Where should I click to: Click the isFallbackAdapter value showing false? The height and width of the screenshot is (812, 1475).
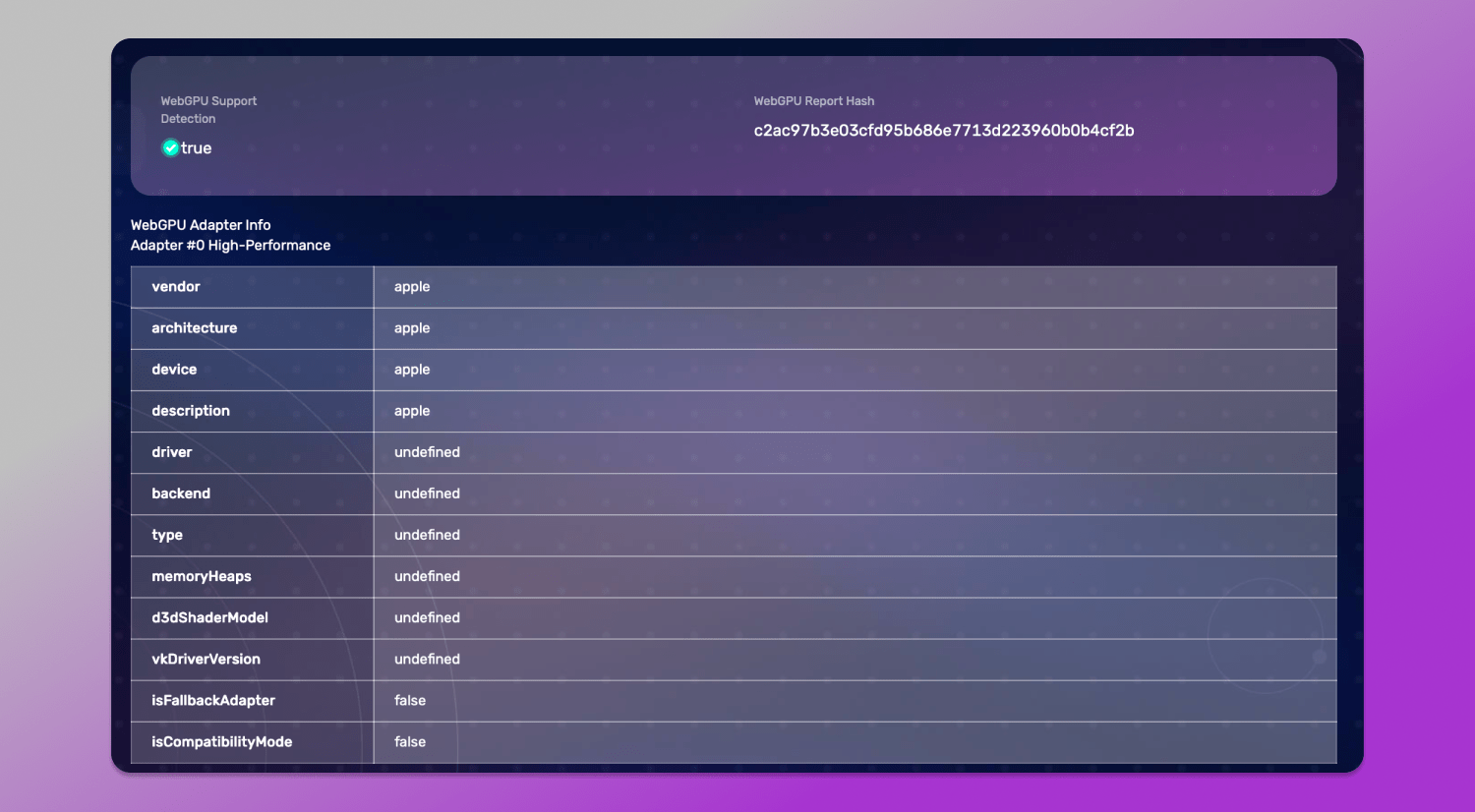(409, 700)
